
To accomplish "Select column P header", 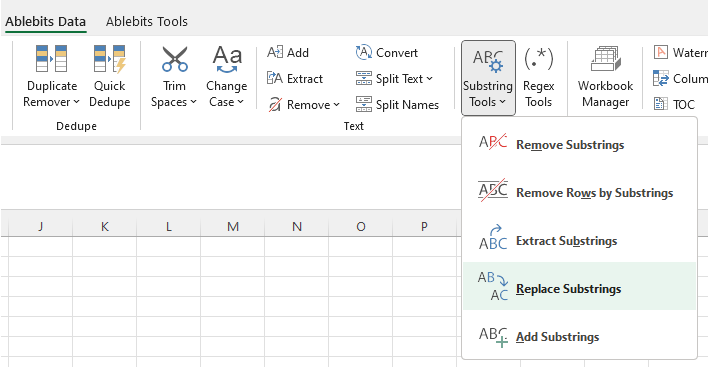I will (x=424, y=227).
